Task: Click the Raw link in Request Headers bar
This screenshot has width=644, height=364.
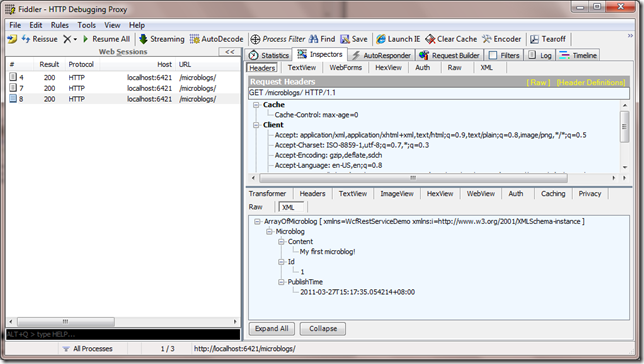Action: [538, 82]
